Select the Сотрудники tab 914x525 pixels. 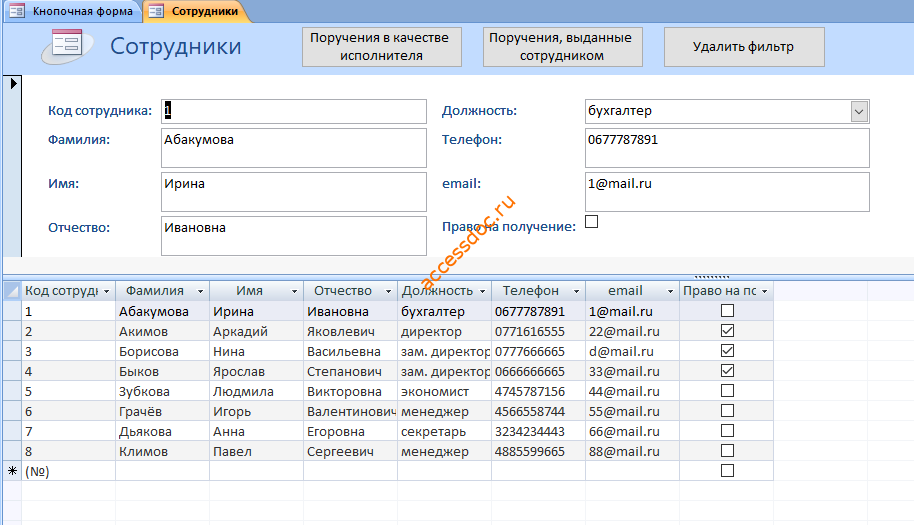pyautogui.click(x=197, y=10)
